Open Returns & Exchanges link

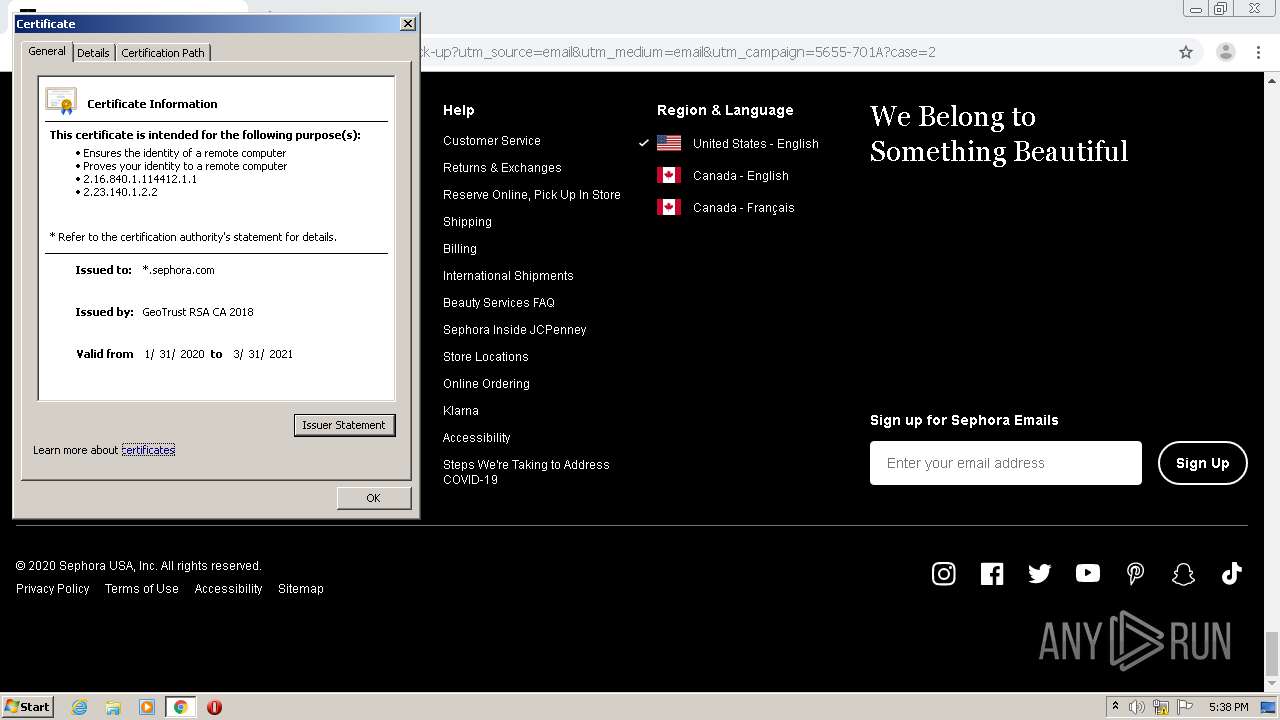[502, 168]
